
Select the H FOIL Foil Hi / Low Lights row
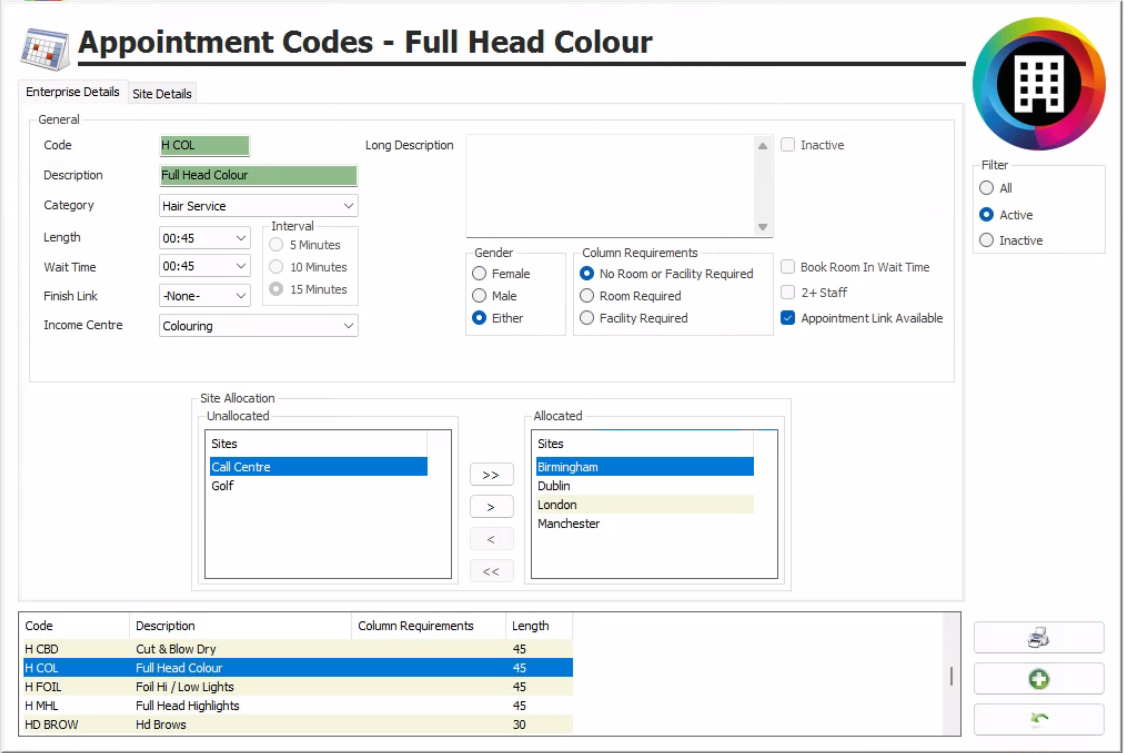point(298,687)
